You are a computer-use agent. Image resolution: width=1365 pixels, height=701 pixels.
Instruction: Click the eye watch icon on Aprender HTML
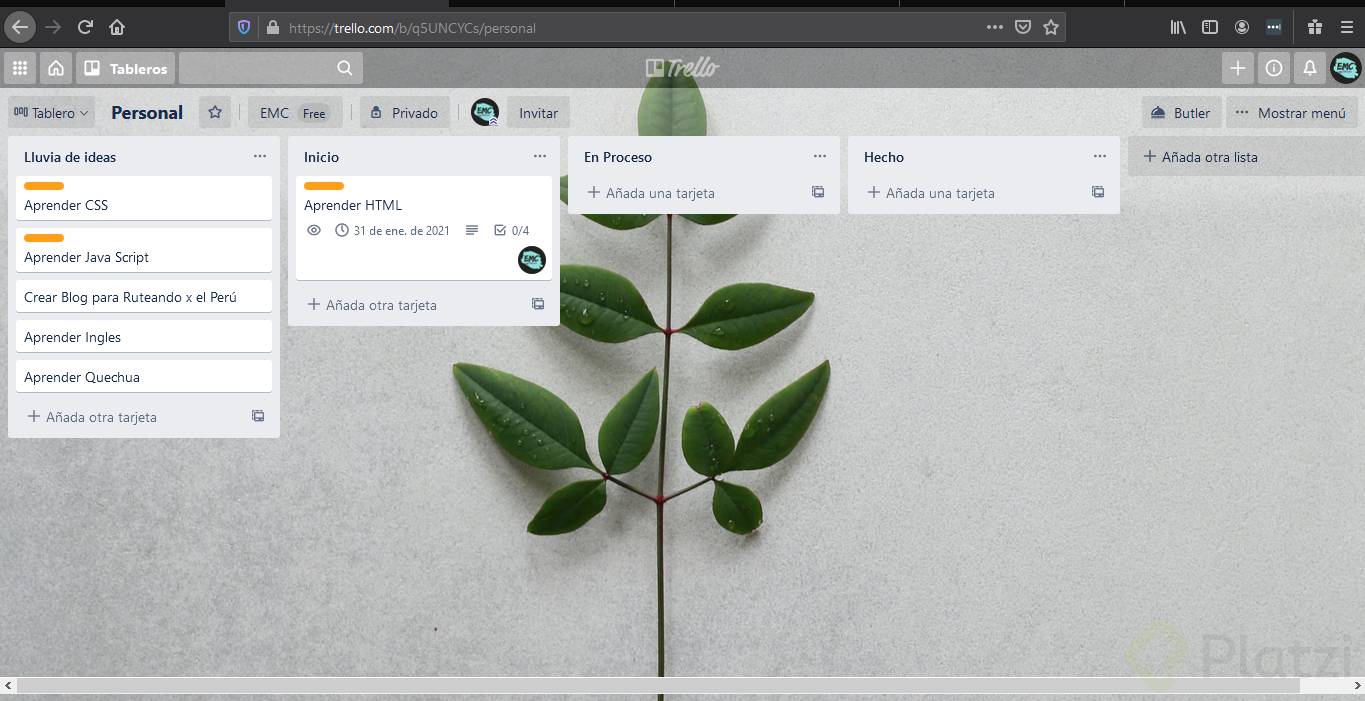pyautogui.click(x=314, y=230)
